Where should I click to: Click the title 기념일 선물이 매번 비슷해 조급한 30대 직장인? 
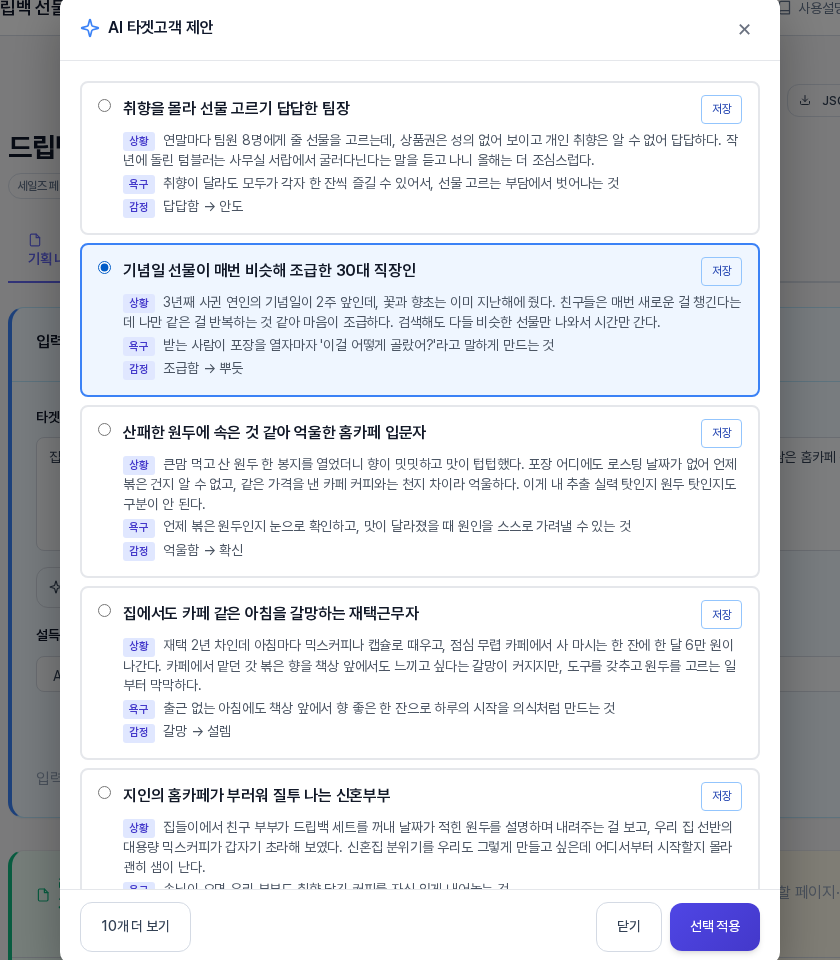coord(269,270)
